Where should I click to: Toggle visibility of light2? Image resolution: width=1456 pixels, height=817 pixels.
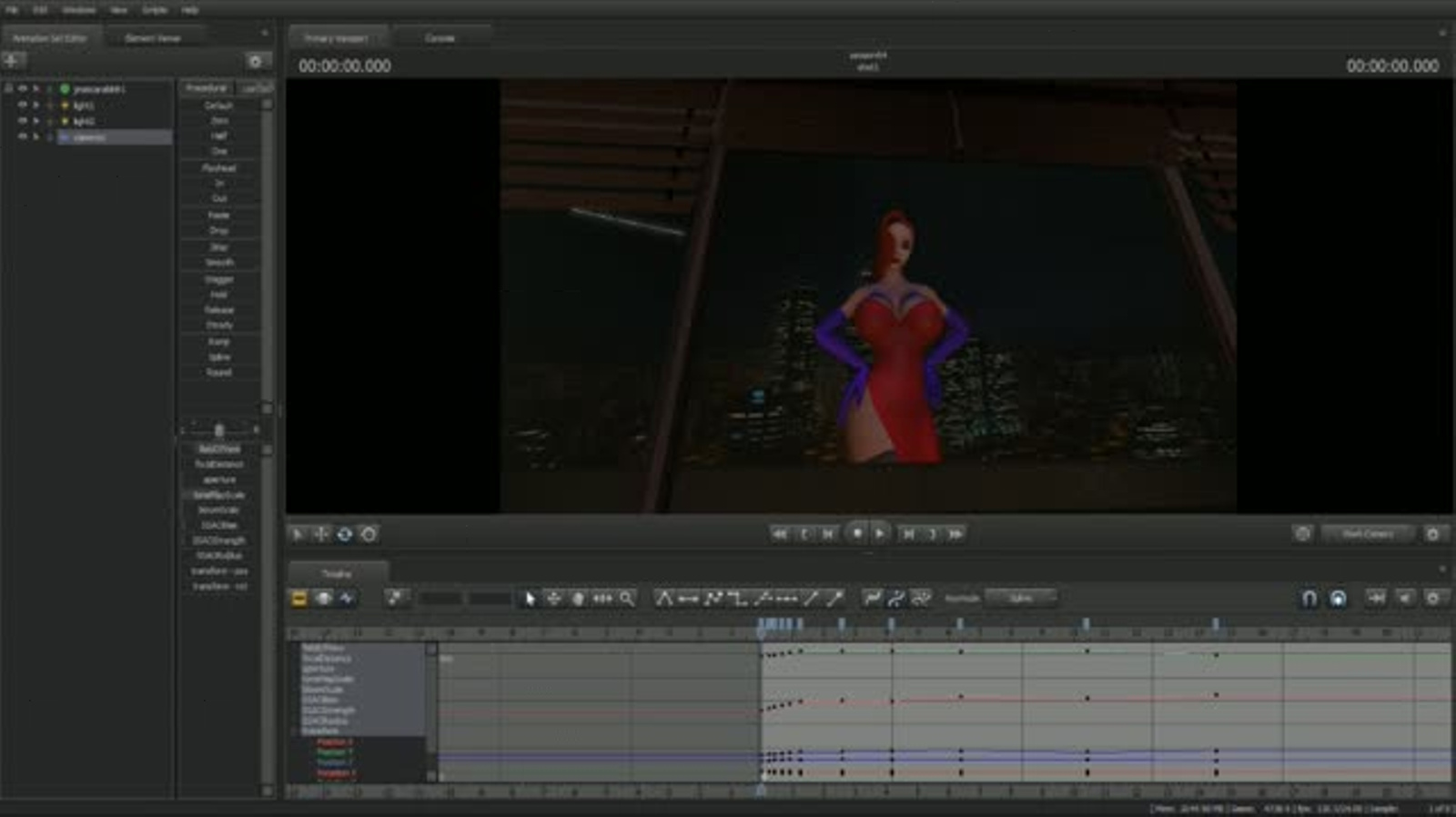[23, 121]
